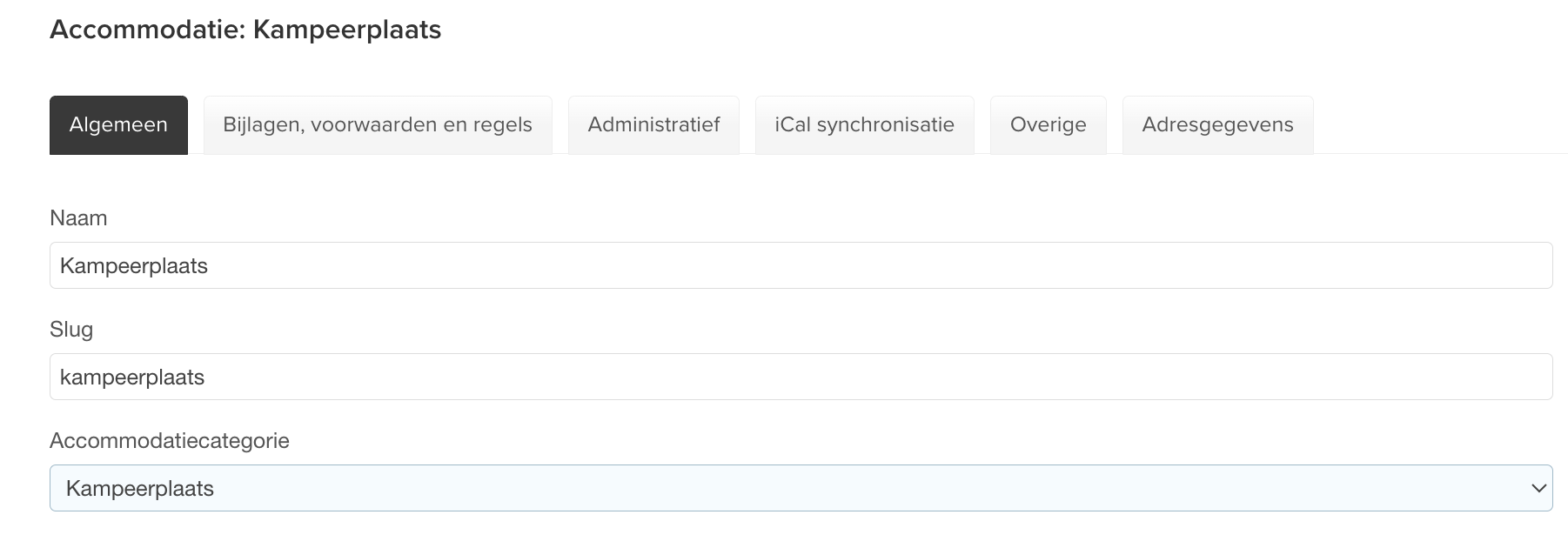Viewport: 1568px width, 548px height.
Task: Open the Algemeen tab
Action: 118,125
